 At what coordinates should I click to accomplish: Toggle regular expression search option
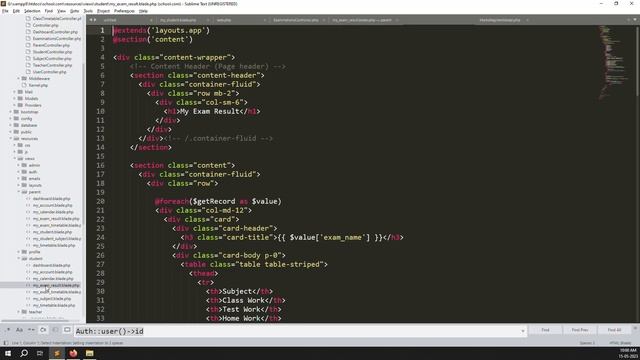coord(8,330)
